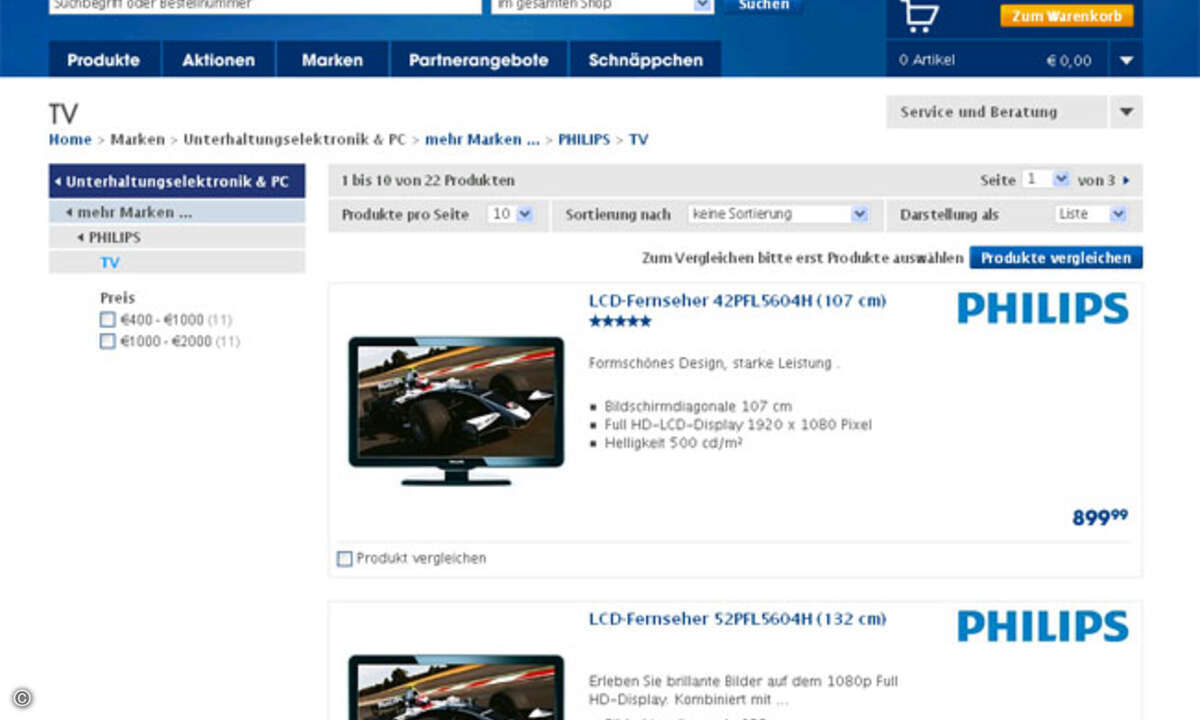
Task: Click the 899,99 price of the 42PFL5604H
Action: click(x=1100, y=517)
